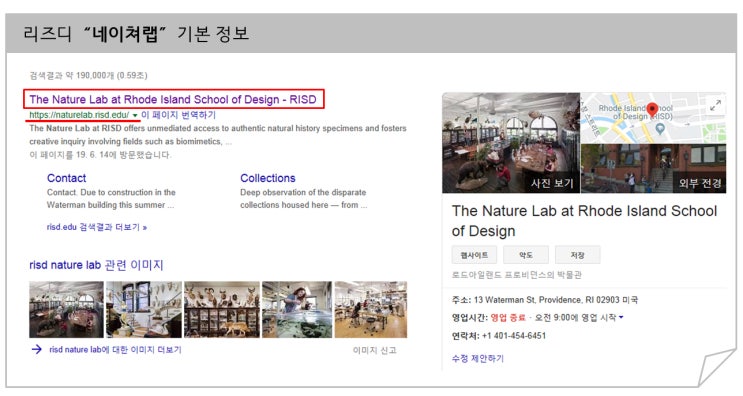Screen dimensions: 743x396
Task: Click '연락처' contact label
Action: point(465,336)
